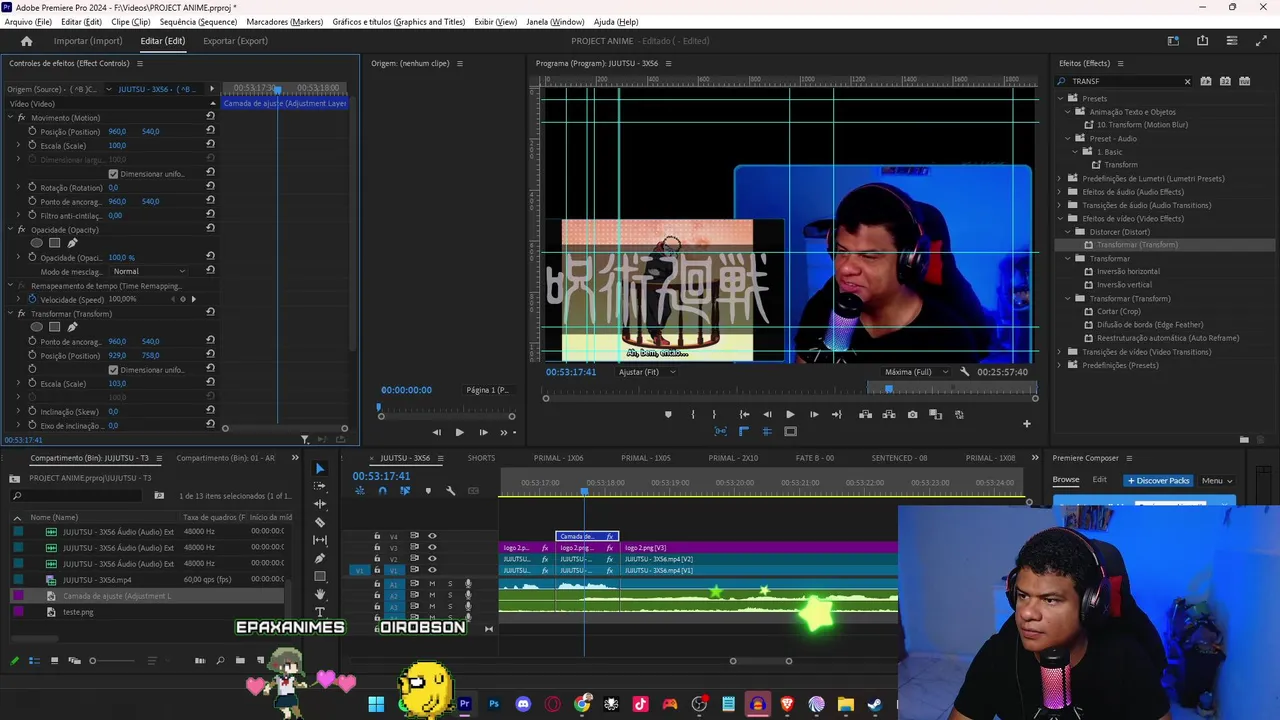Viewport: 1280px width, 720px height.
Task: Select the Hand tool
Action: click(320, 594)
